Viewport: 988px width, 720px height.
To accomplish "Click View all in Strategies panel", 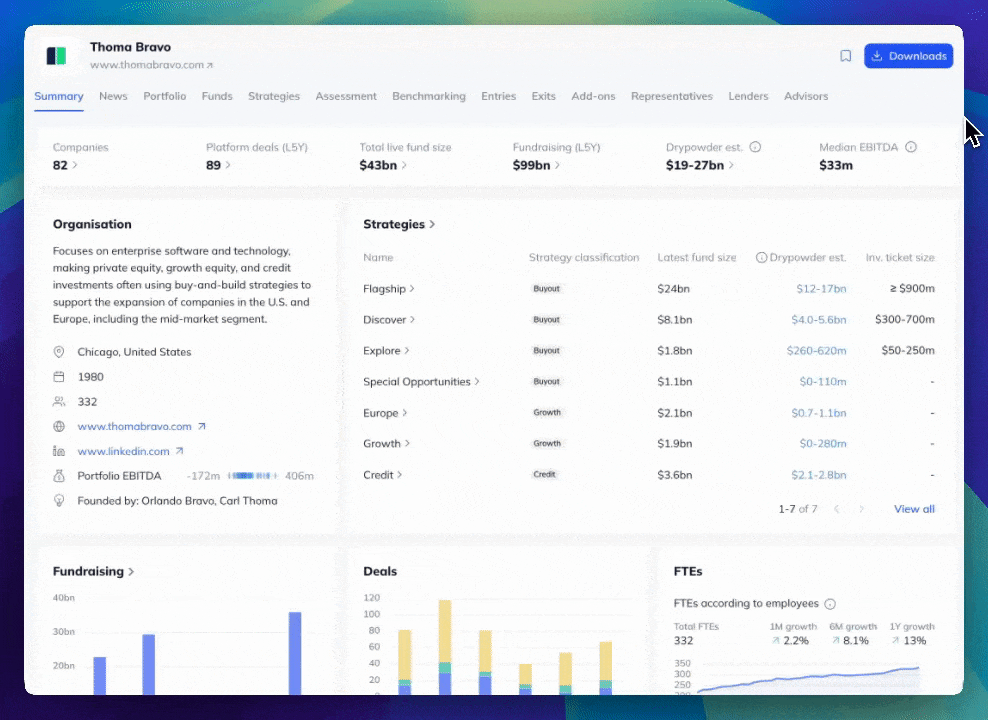I will 914,509.
